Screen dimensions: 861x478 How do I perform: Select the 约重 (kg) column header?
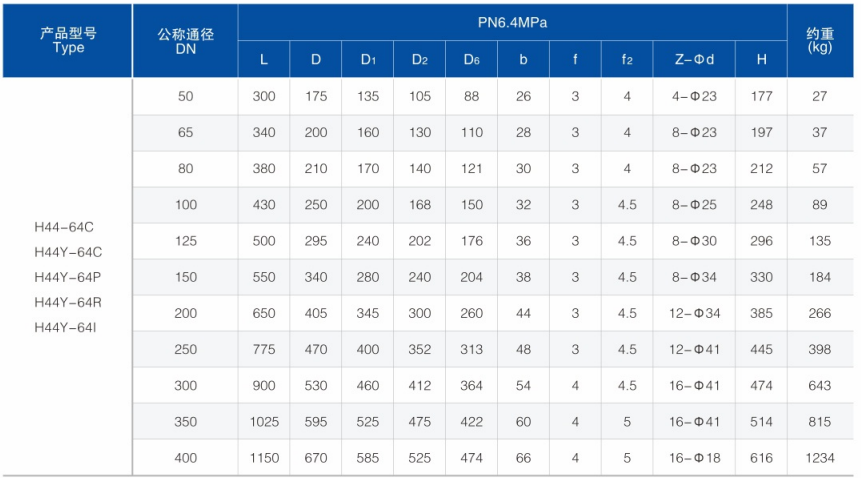tap(820, 41)
